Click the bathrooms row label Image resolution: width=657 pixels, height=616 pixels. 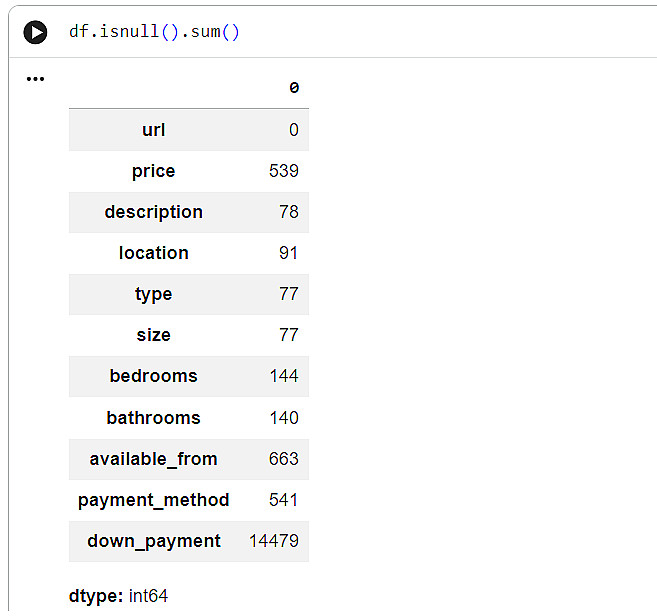(153, 418)
